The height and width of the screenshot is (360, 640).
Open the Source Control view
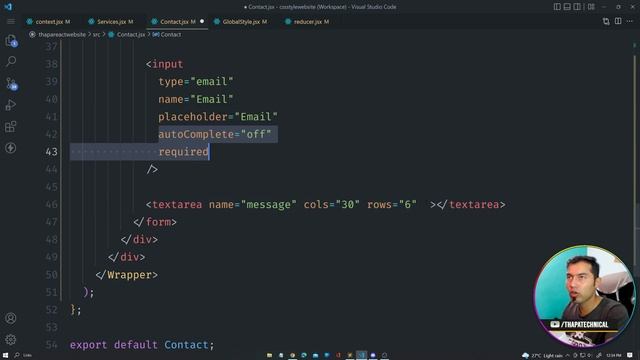pos(11,83)
